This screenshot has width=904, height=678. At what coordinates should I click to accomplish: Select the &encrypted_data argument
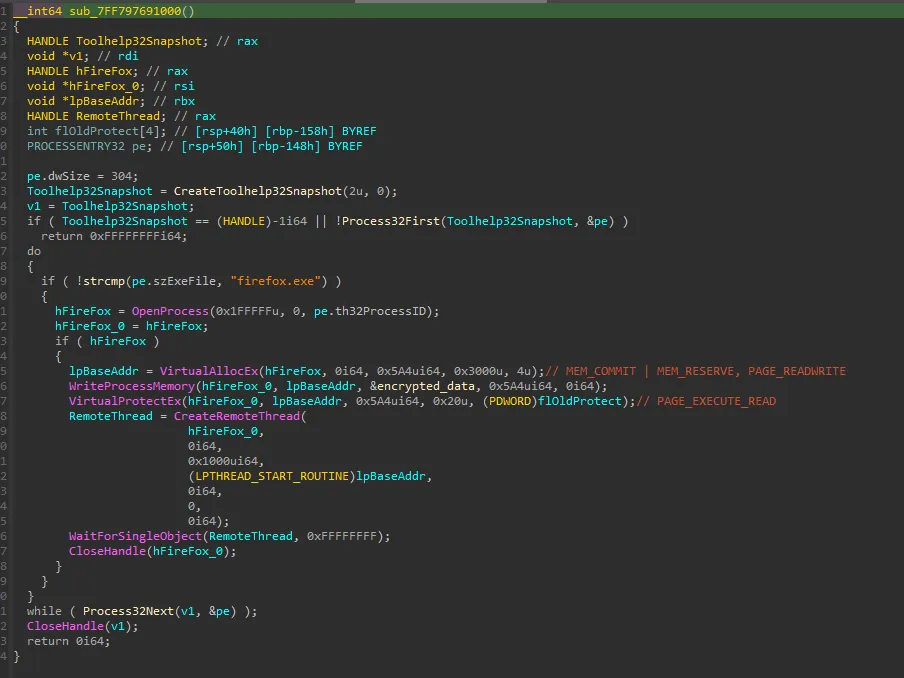click(422, 386)
